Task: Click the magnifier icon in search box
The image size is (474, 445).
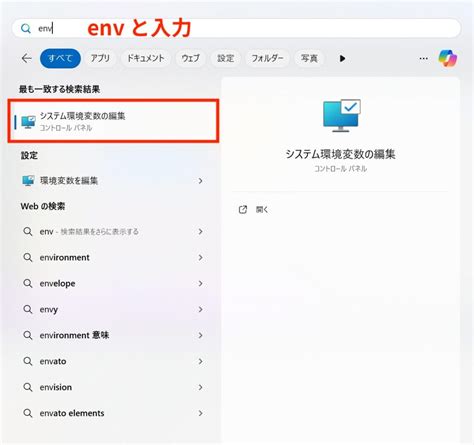Action: coord(26,29)
